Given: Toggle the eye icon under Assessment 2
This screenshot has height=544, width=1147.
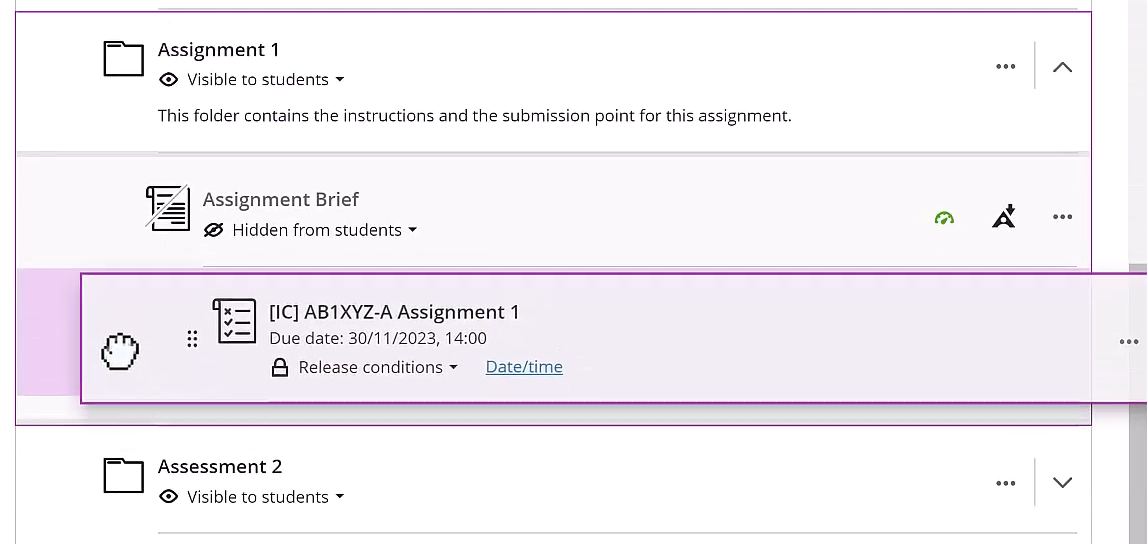Looking at the screenshot, I should click(x=169, y=497).
